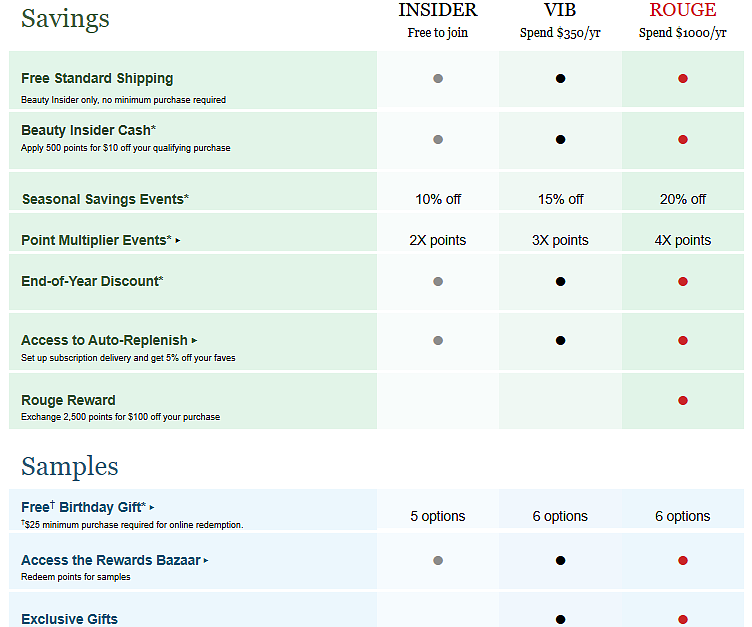Click 'Exchange 2,500 points for $100 off' note
This screenshot has width=752, height=627.
tap(120, 417)
